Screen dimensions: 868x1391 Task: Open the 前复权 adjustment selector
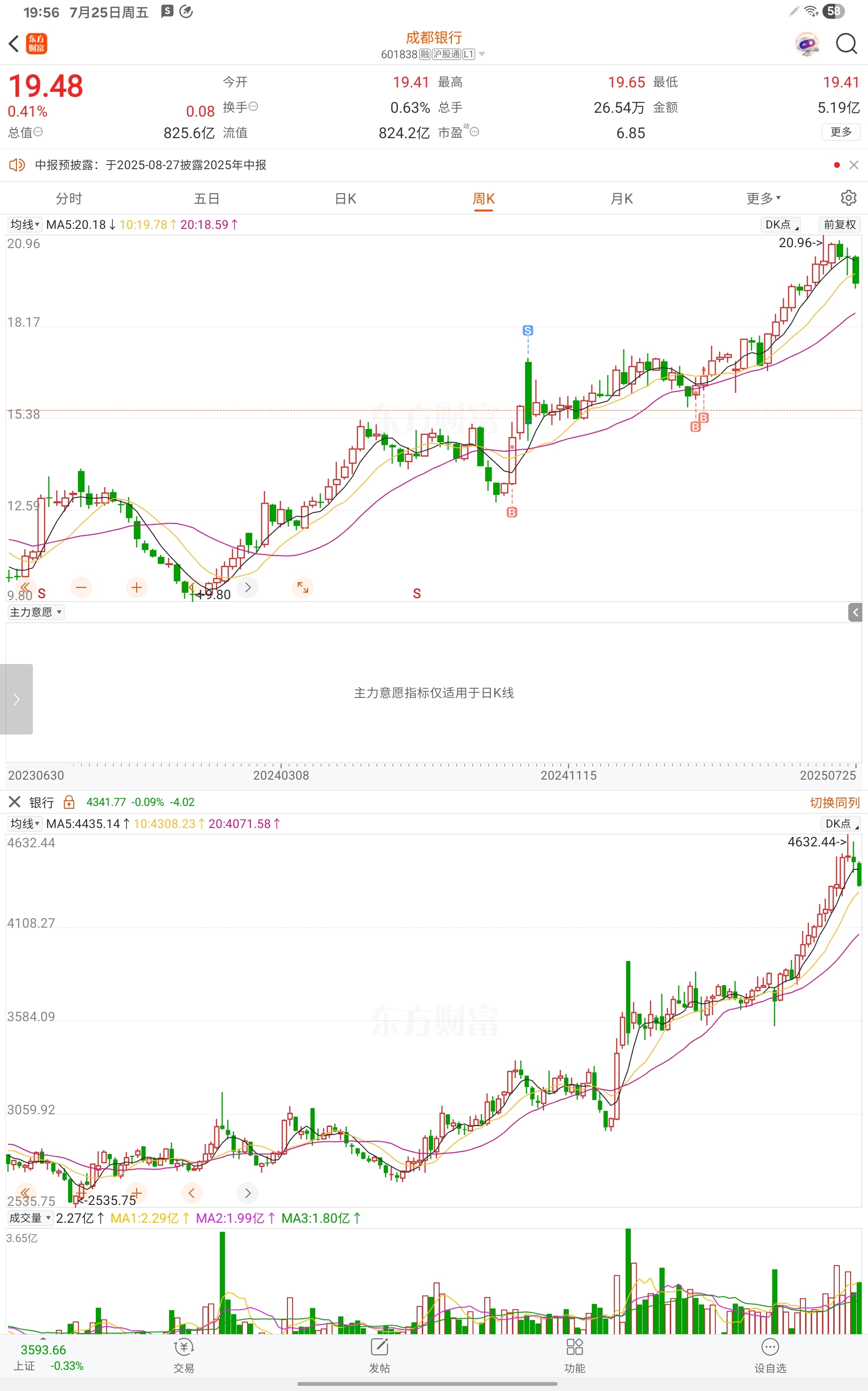coord(839,225)
